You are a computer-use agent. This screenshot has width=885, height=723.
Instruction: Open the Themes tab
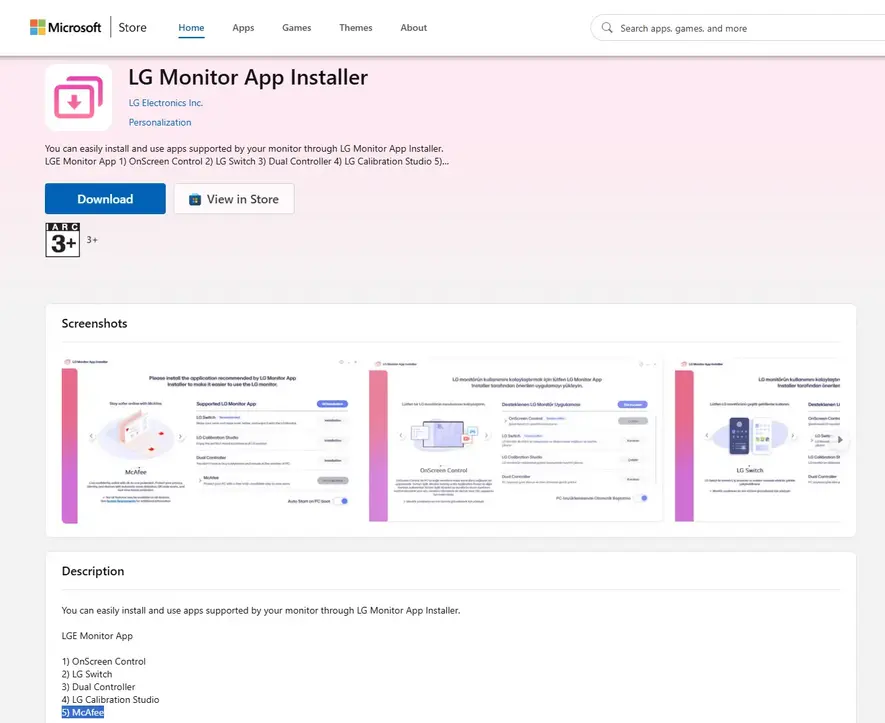[356, 28]
